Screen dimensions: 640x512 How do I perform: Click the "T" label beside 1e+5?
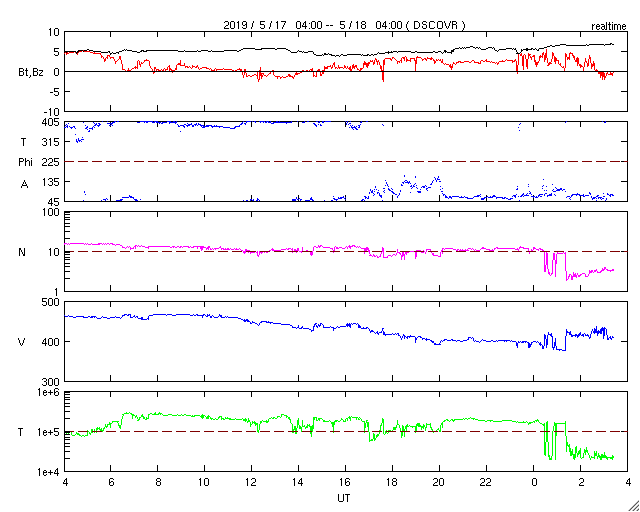20,432
